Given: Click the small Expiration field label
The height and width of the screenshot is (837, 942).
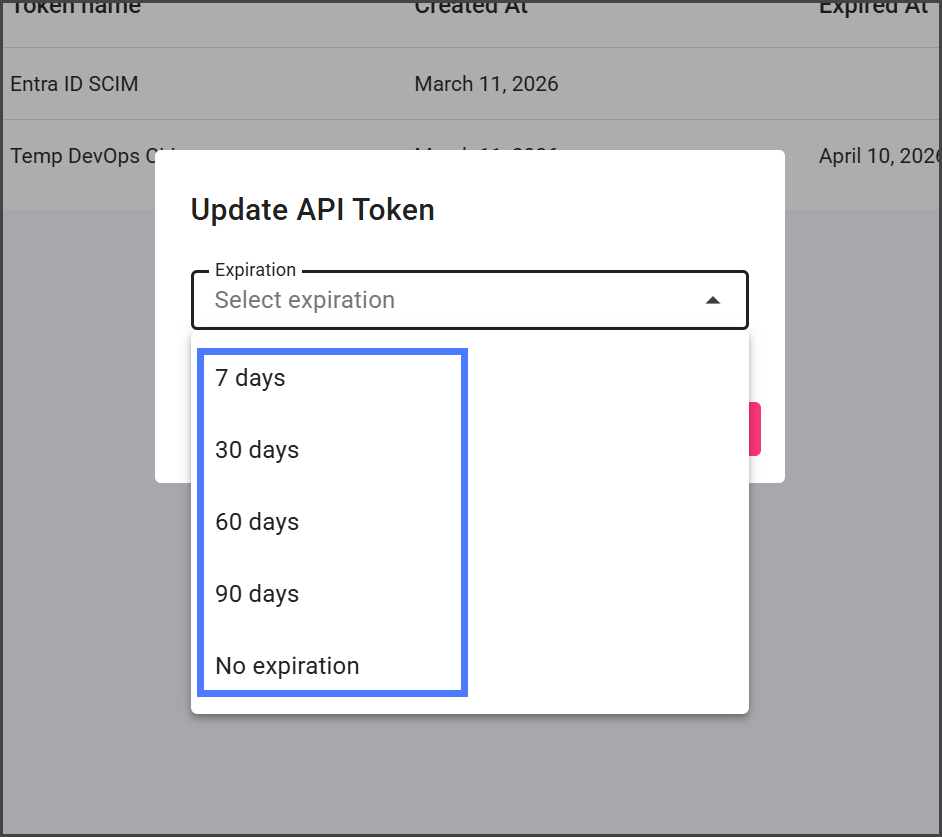Looking at the screenshot, I should (x=255, y=270).
